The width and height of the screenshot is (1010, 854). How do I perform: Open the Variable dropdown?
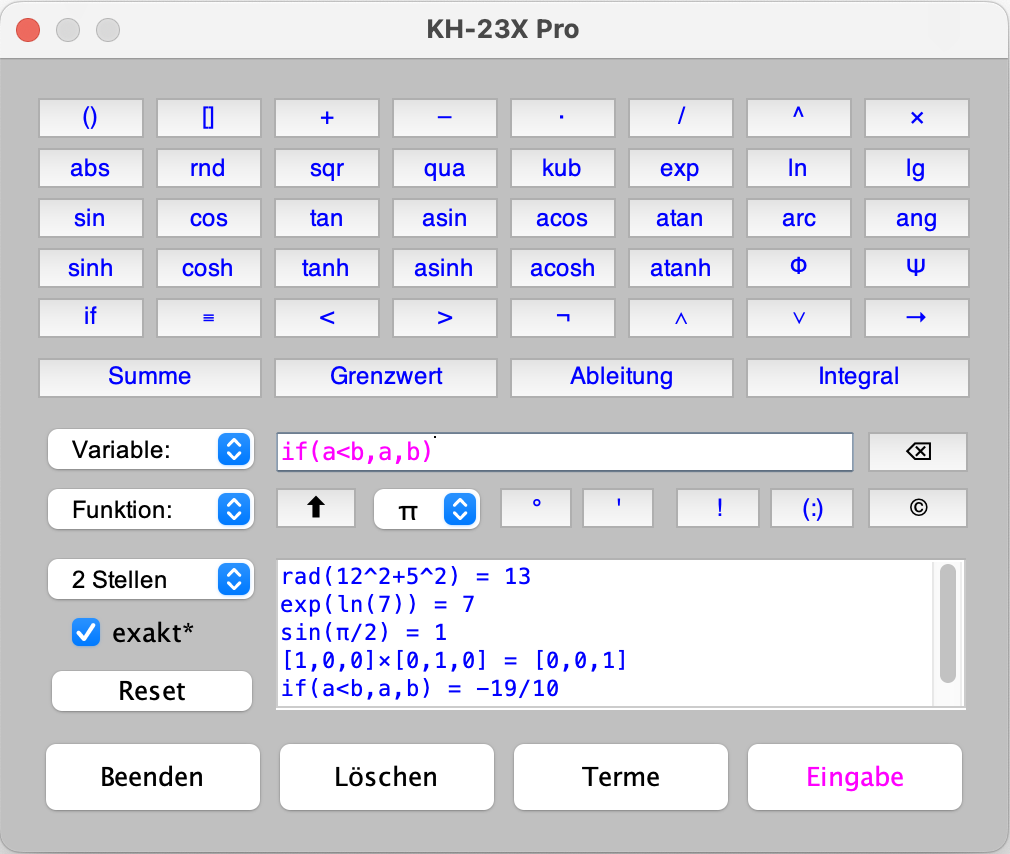coord(150,450)
